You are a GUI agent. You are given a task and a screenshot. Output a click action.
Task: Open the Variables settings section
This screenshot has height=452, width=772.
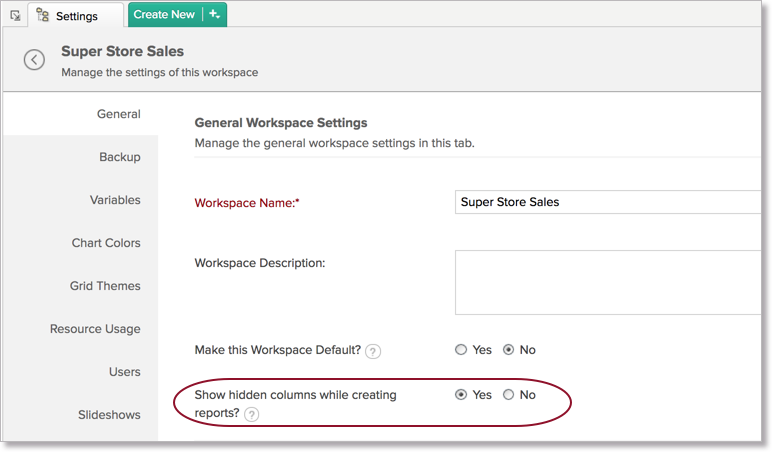tap(115, 200)
